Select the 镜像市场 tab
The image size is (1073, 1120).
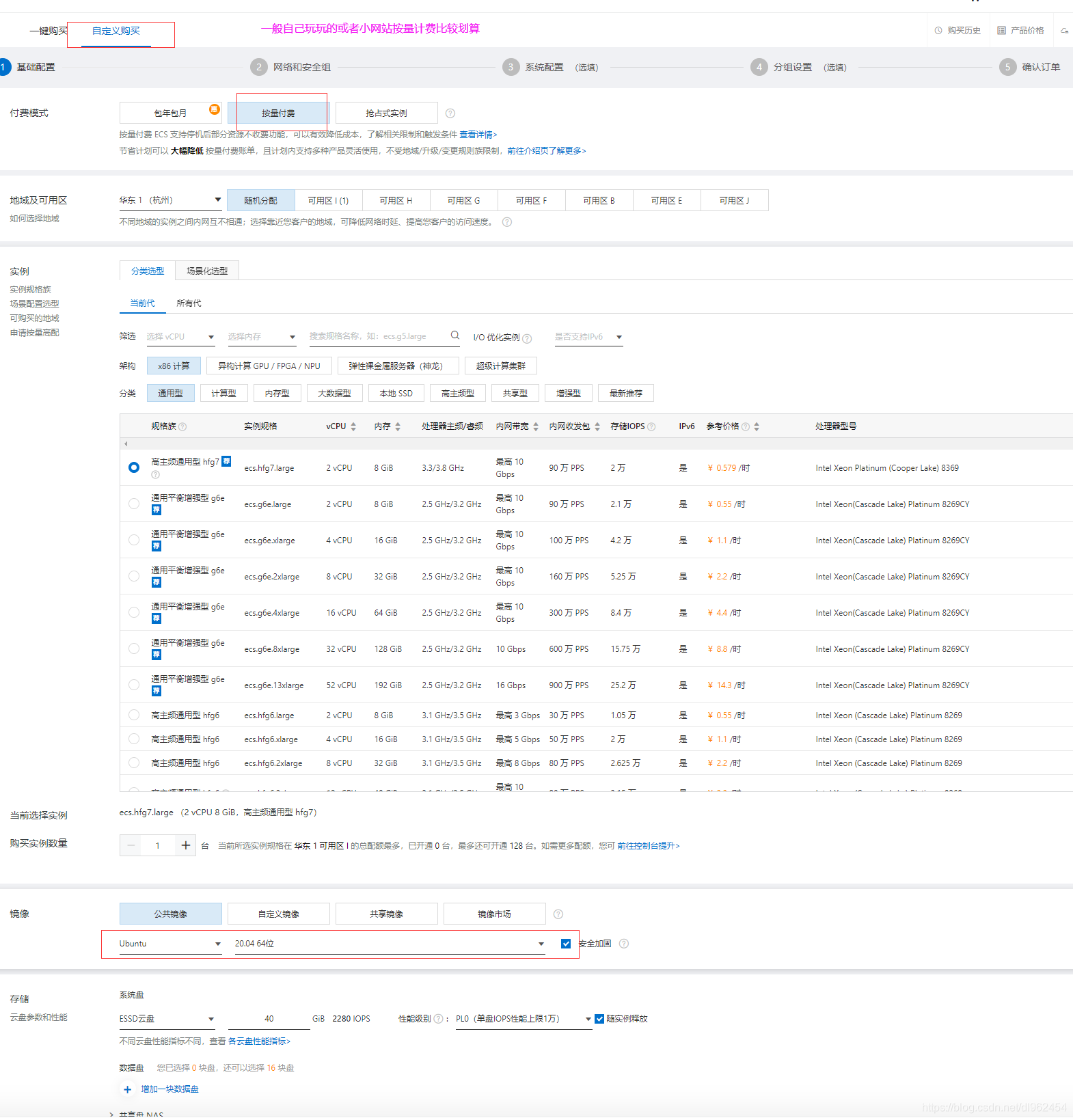pos(495,914)
